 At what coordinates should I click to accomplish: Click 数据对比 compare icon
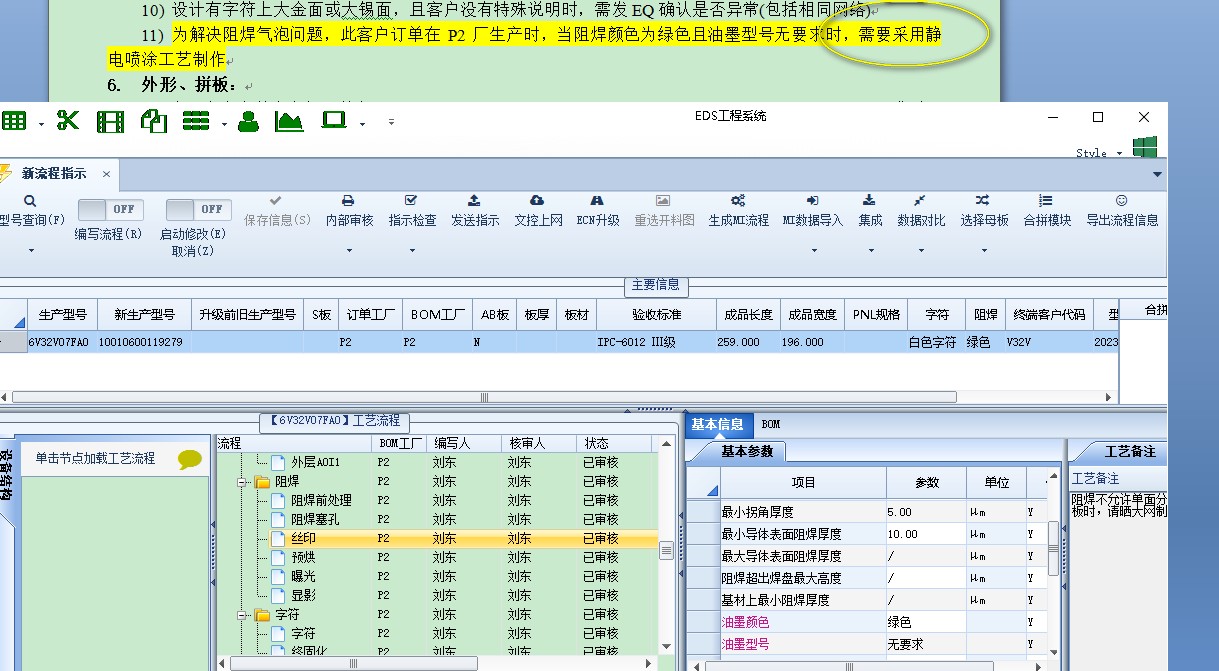[x=920, y=201]
